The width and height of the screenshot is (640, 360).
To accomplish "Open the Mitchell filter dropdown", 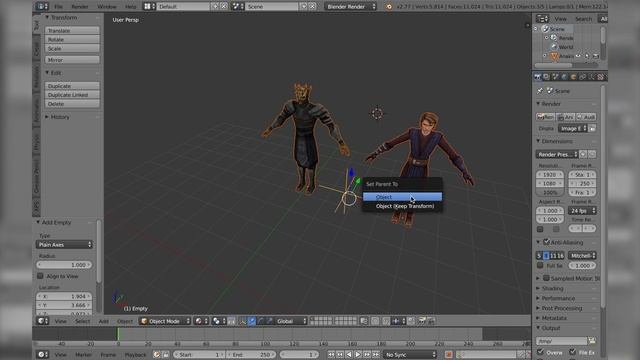I will [582, 256].
